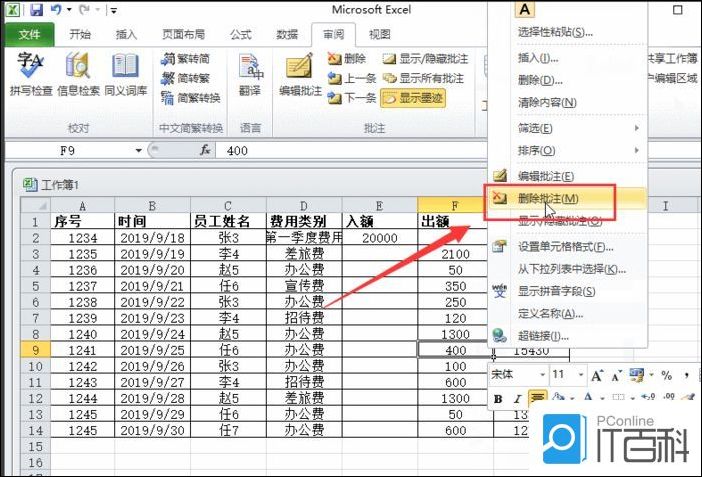Click the font color A swatch
The height and width of the screenshot is (477, 702).
tap(588, 397)
